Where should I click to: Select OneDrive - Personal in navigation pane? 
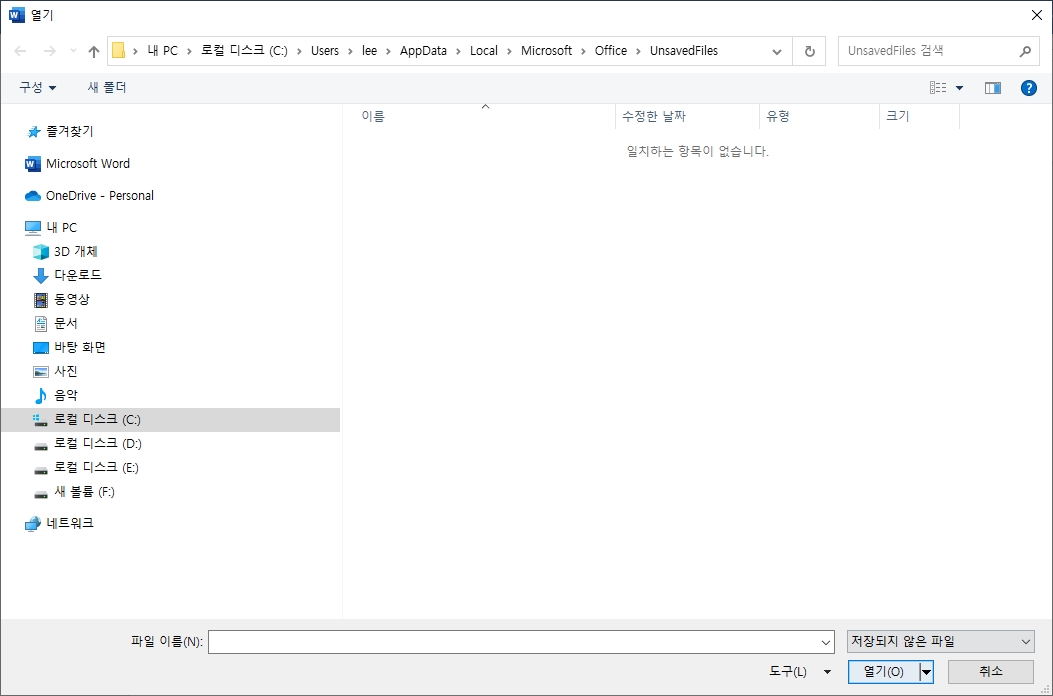tap(89, 196)
